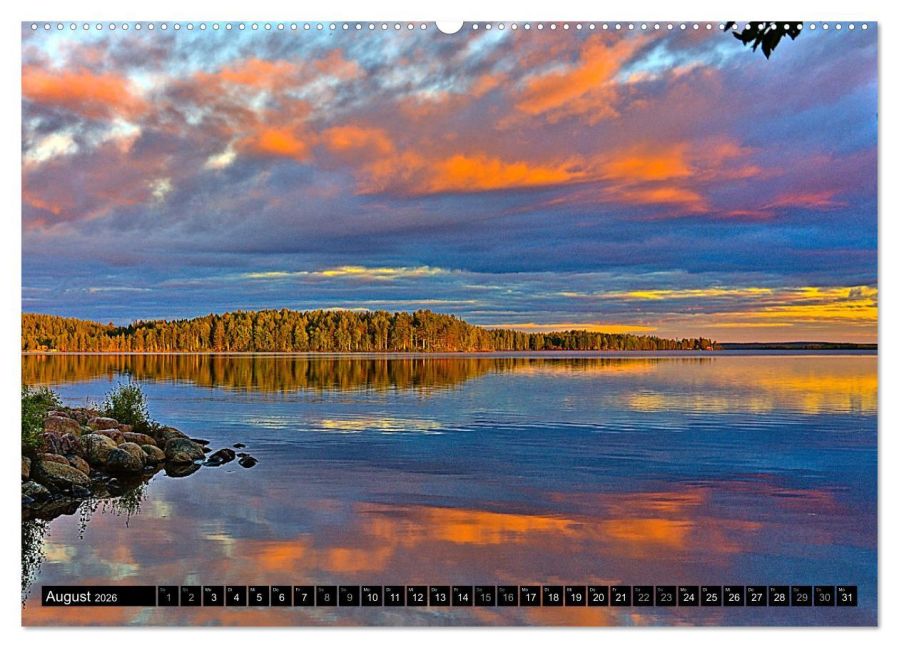Choose day 23 in the date row

pyautogui.click(x=666, y=597)
